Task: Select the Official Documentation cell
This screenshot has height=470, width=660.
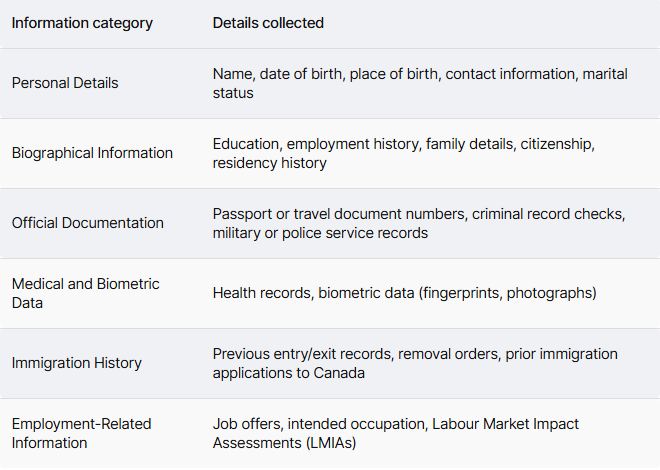Action: (88, 223)
